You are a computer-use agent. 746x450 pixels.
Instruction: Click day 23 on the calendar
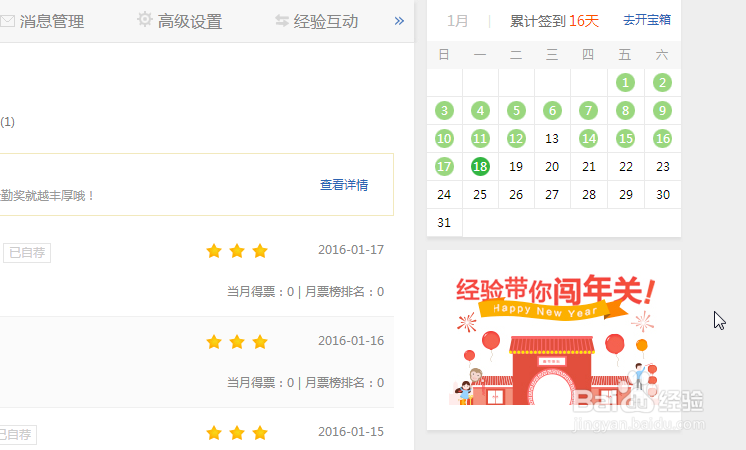coord(662,166)
